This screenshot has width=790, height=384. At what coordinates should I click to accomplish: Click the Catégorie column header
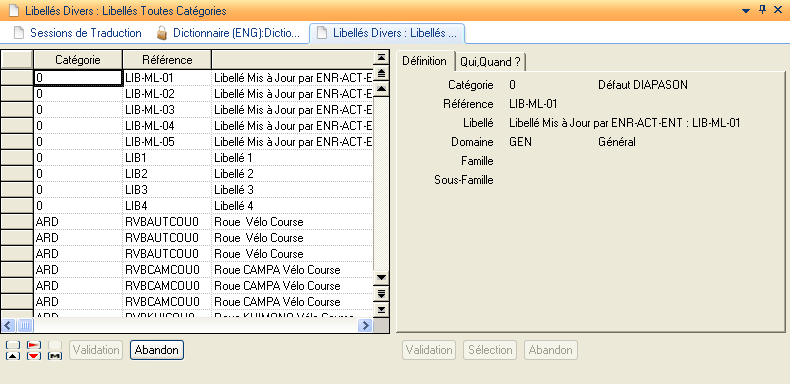[x=78, y=60]
